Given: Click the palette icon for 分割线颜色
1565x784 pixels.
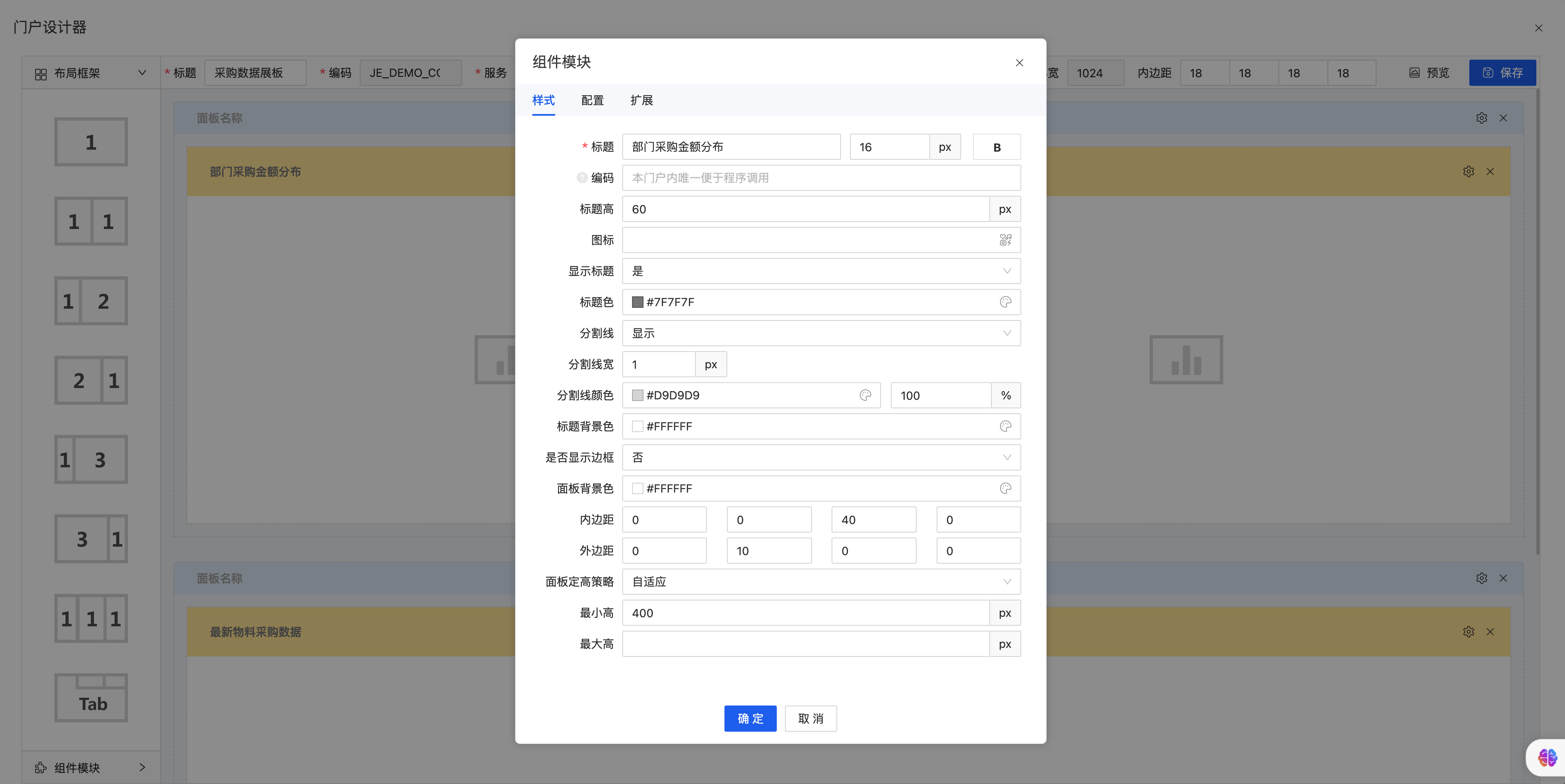Looking at the screenshot, I should [x=865, y=395].
